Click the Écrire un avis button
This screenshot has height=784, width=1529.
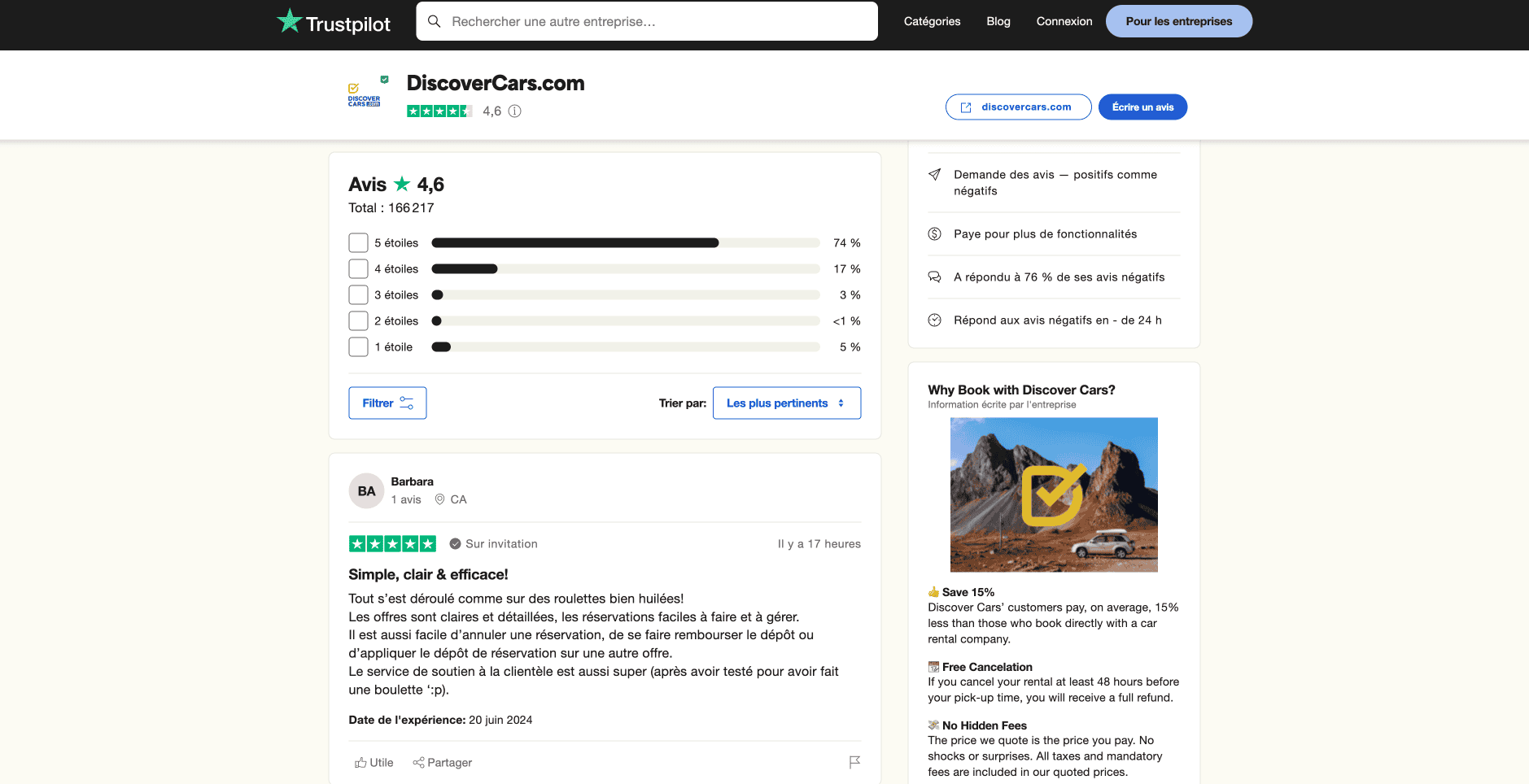[x=1142, y=107]
